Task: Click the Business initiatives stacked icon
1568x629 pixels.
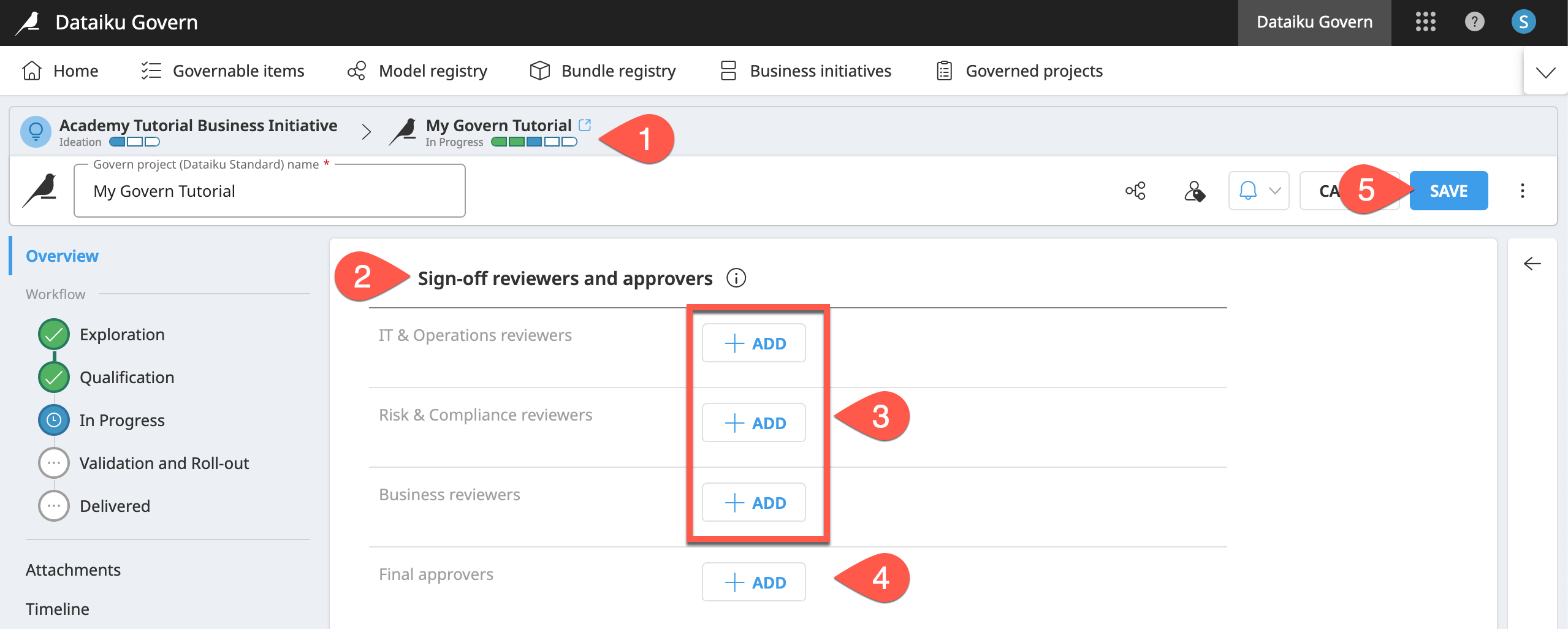Action: [728, 71]
